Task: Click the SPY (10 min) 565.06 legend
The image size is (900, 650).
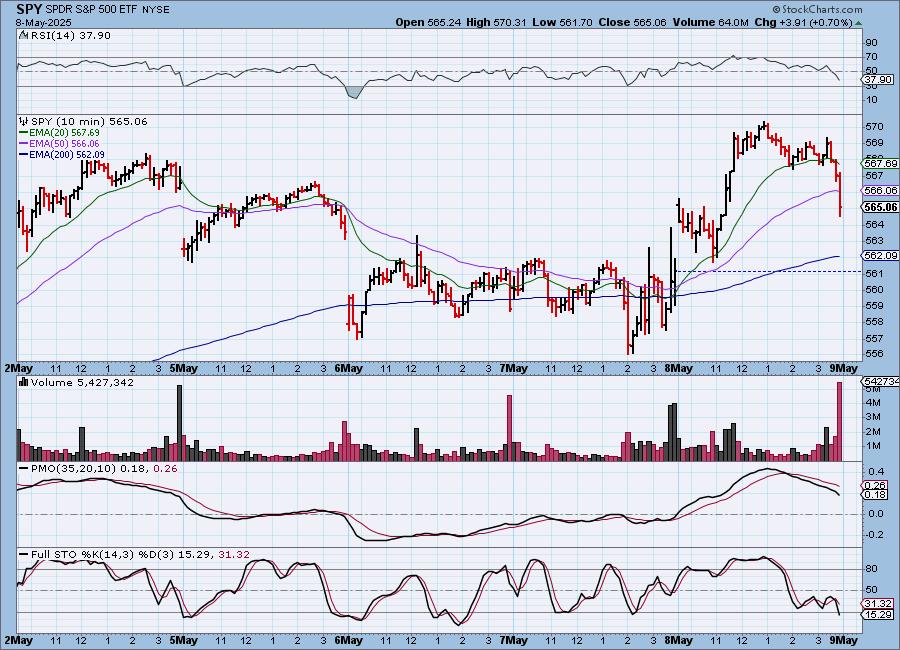Action: (89, 121)
